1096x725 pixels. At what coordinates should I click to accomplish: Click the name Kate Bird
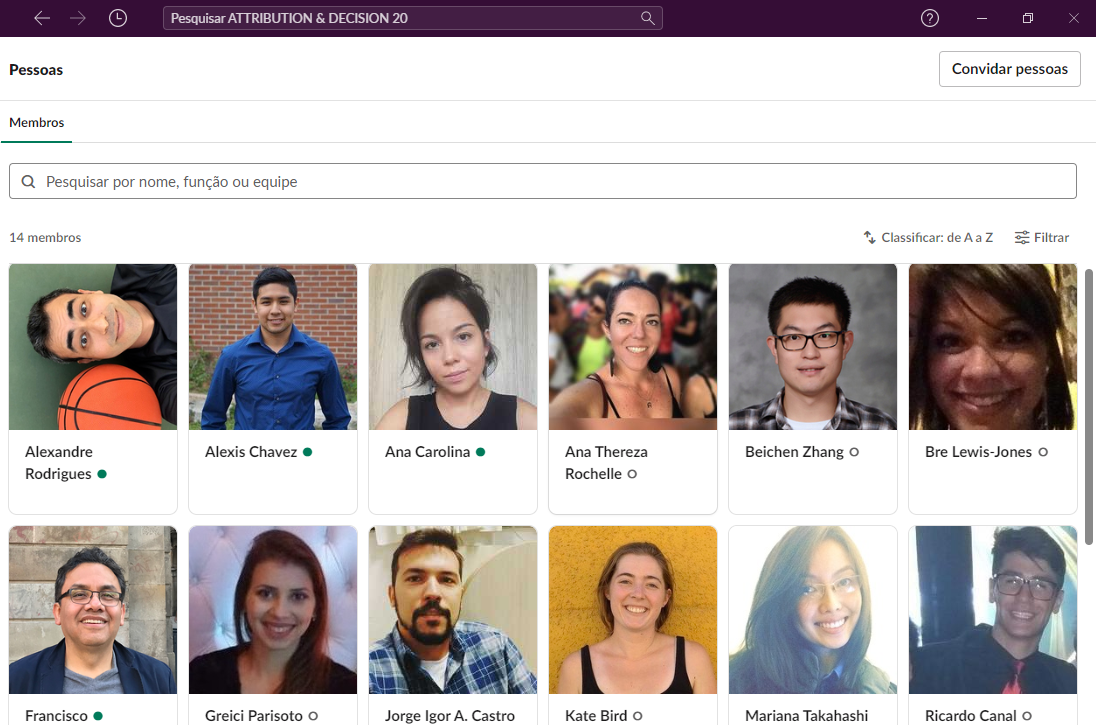point(596,716)
